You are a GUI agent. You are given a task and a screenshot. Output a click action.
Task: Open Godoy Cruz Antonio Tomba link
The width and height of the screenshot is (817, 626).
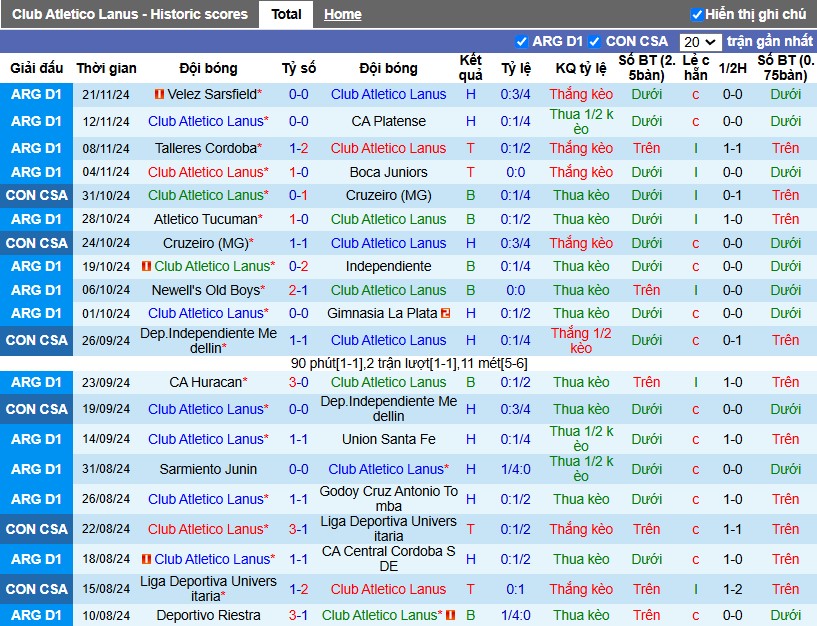388,499
